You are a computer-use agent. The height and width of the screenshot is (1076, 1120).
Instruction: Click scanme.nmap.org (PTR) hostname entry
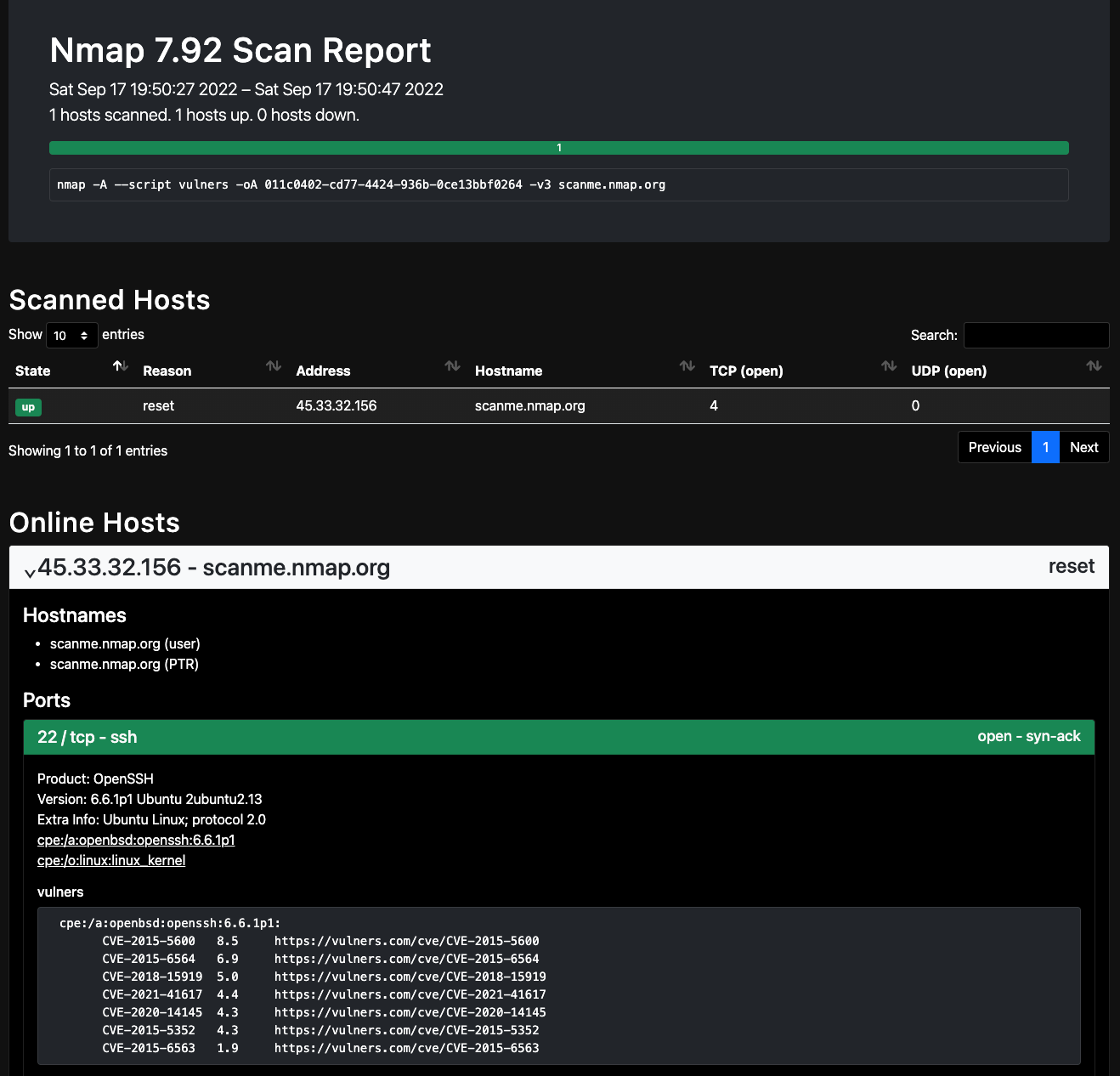(x=124, y=664)
